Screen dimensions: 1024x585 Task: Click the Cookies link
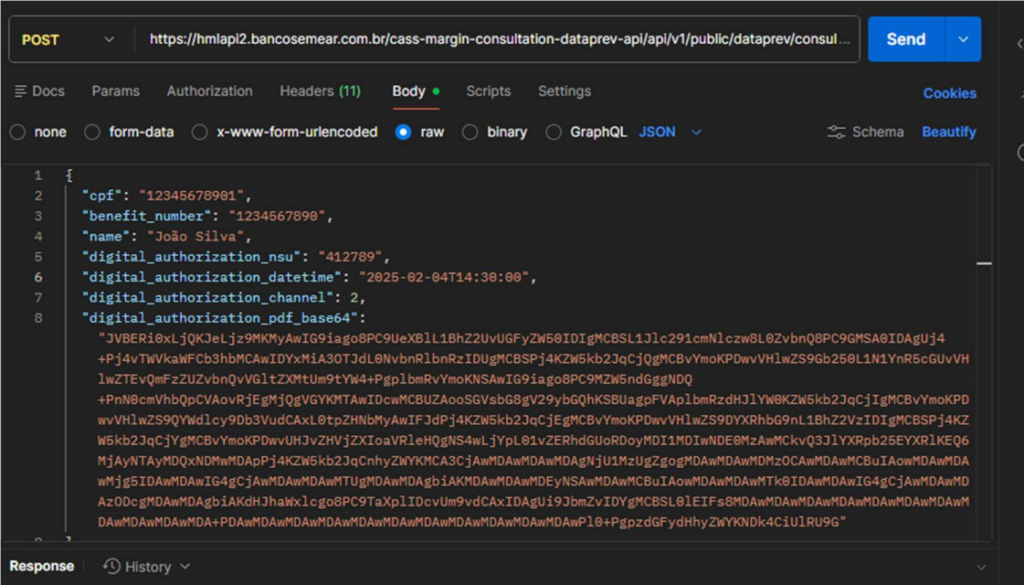[x=949, y=93]
